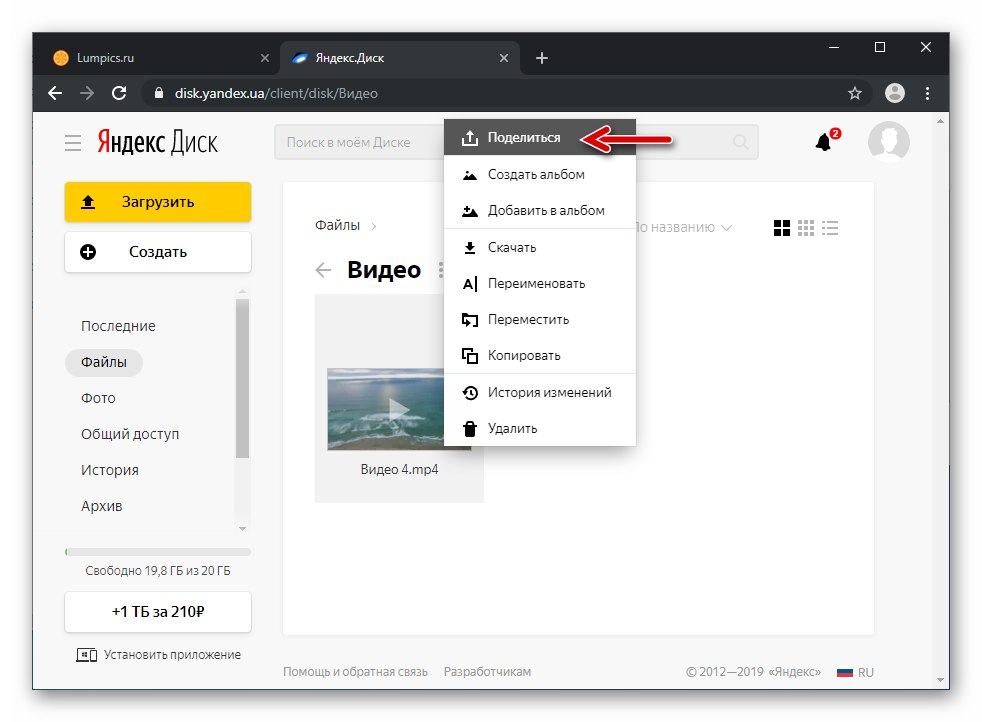Open Помощь и обратная связь link
This screenshot has height=722, width=982.
pos(355,672)
